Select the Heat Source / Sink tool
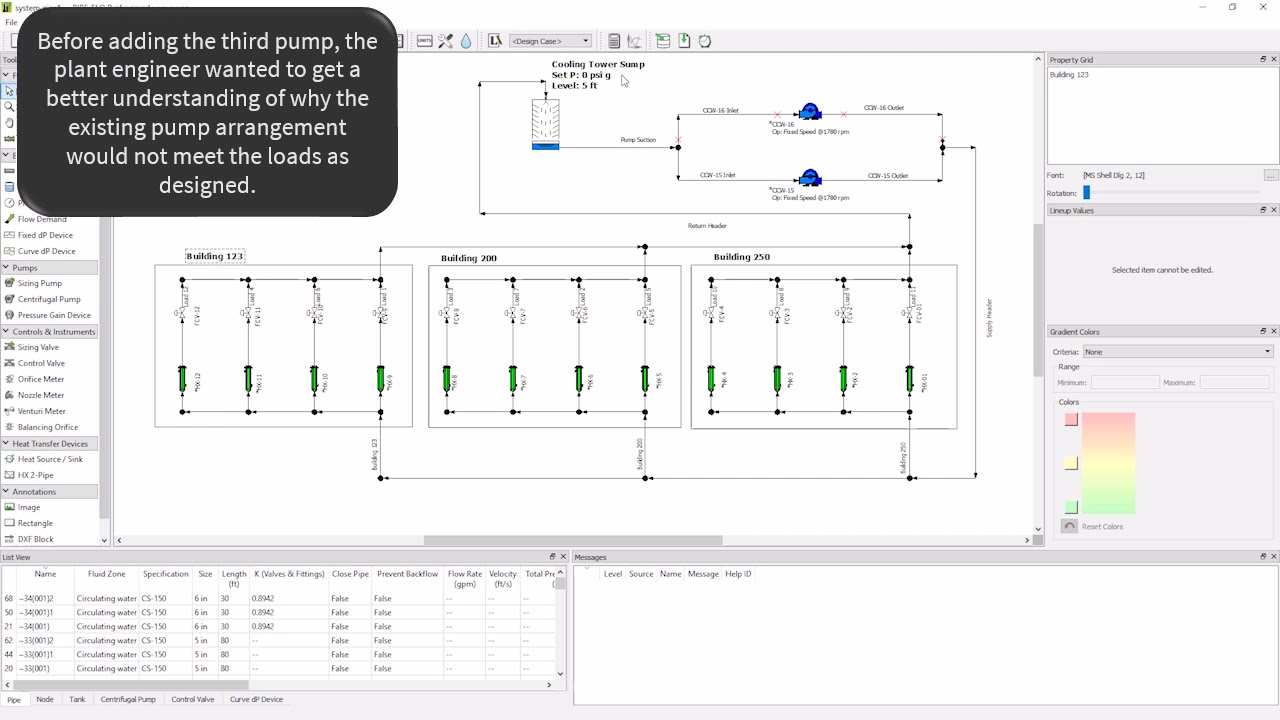 [50, 459]
